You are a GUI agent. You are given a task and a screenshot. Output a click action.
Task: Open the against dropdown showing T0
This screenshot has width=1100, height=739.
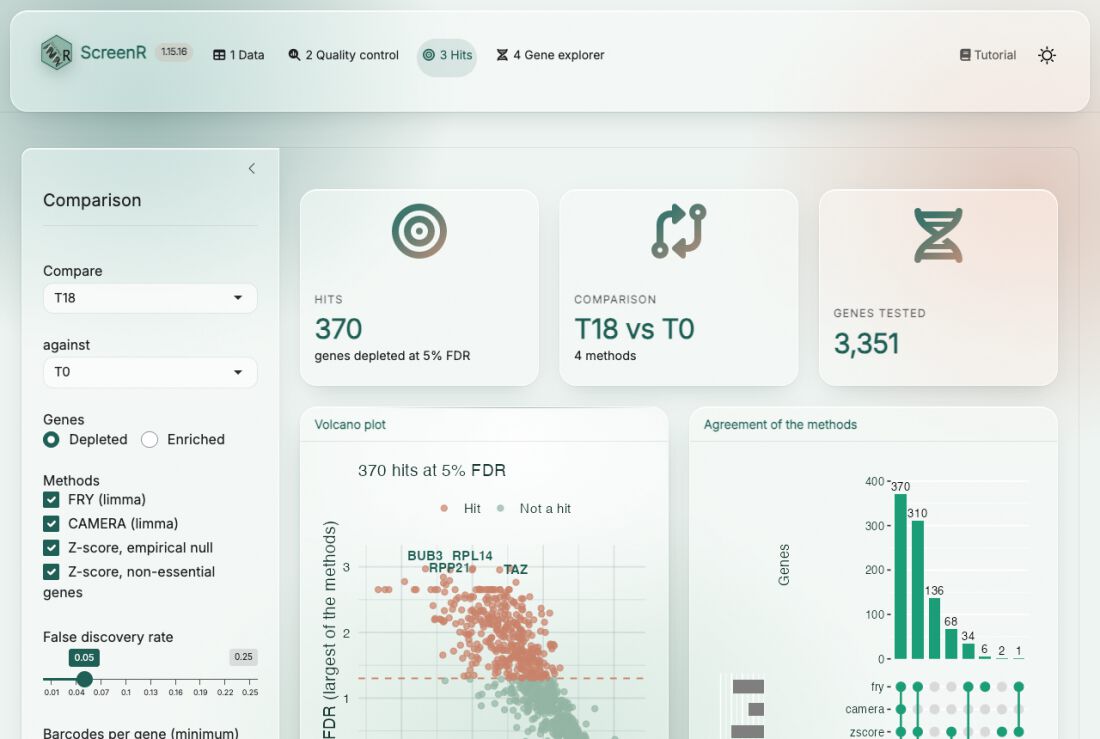coord(150,372)
